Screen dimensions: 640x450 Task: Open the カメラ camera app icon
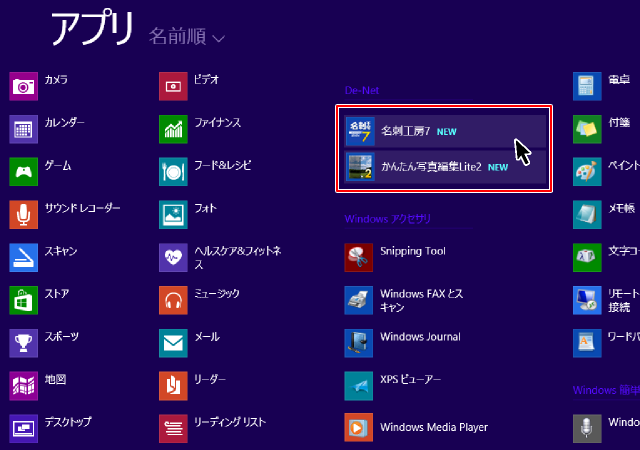pos(24,86)
